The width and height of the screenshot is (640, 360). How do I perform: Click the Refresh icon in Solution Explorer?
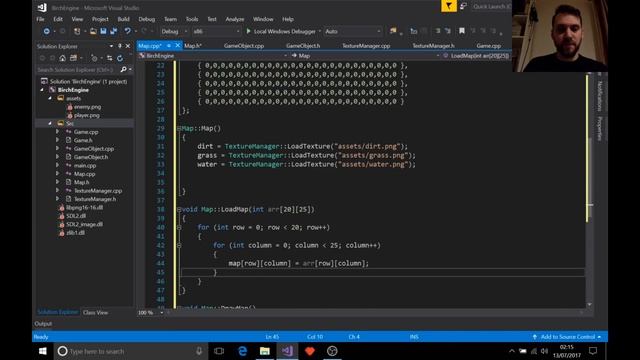(x=120, y=58)
